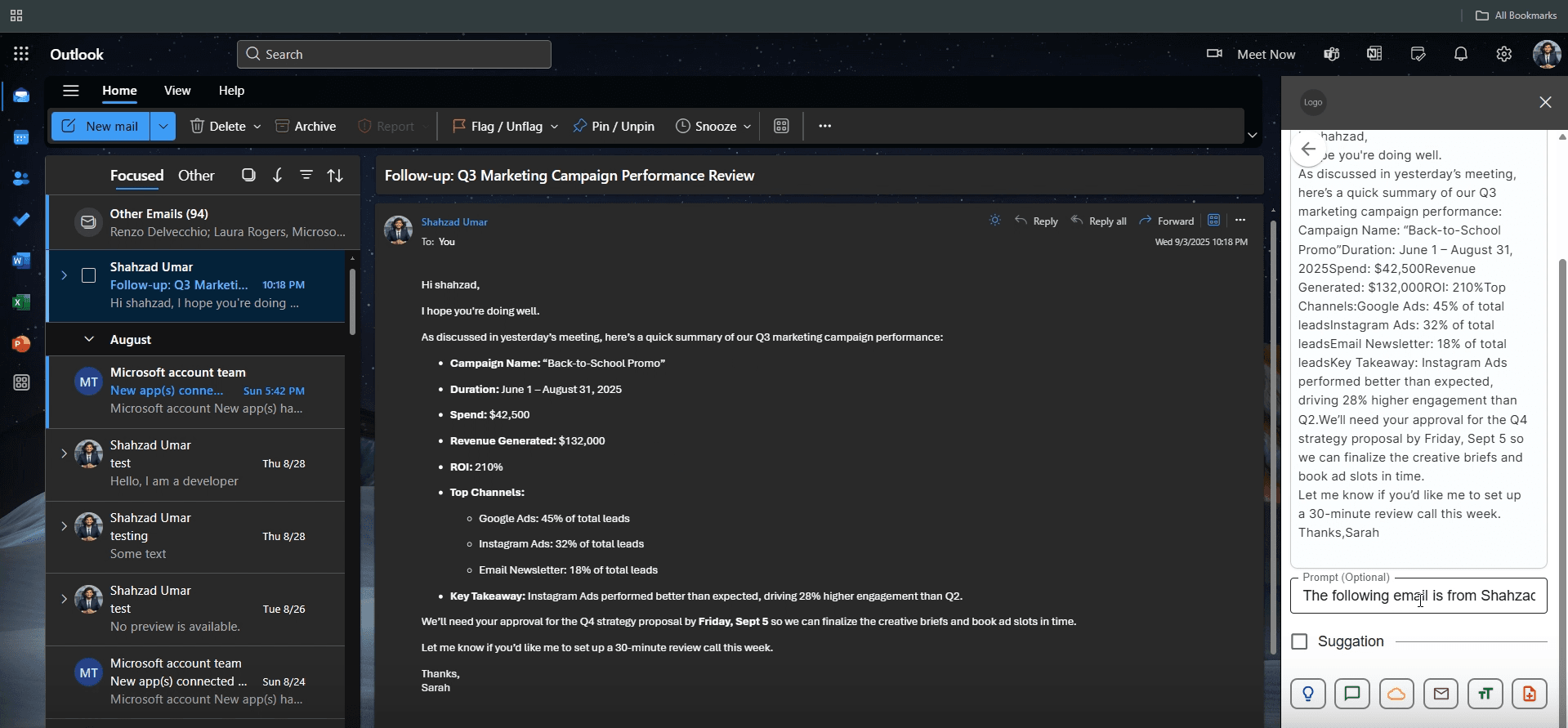
Task: Open the My Day tasks icon
Action: point(1418,54)
